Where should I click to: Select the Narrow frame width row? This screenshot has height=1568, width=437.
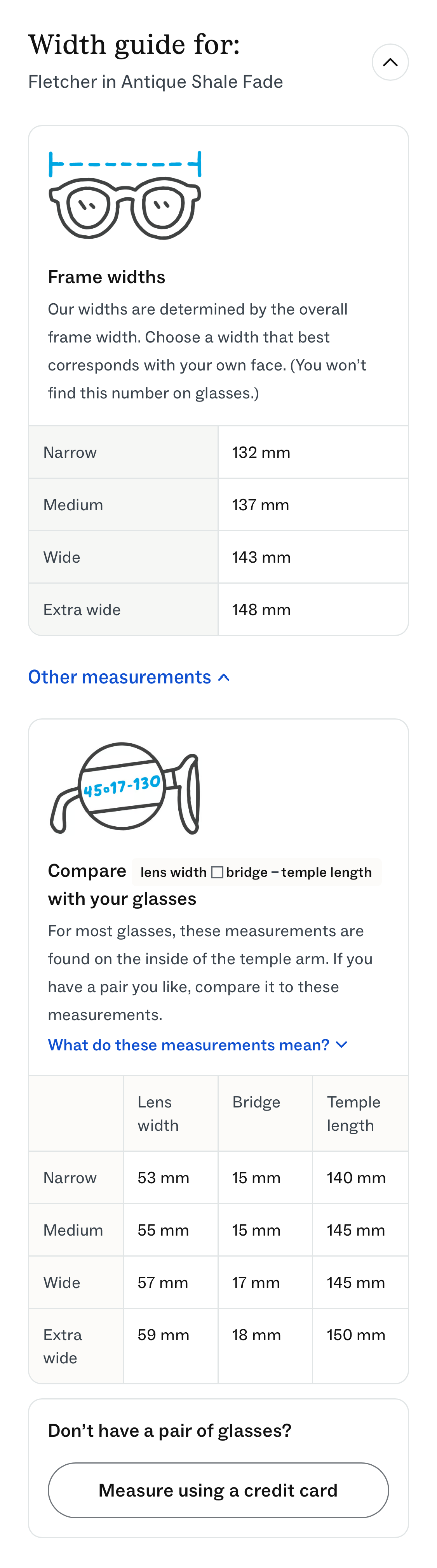218,452
